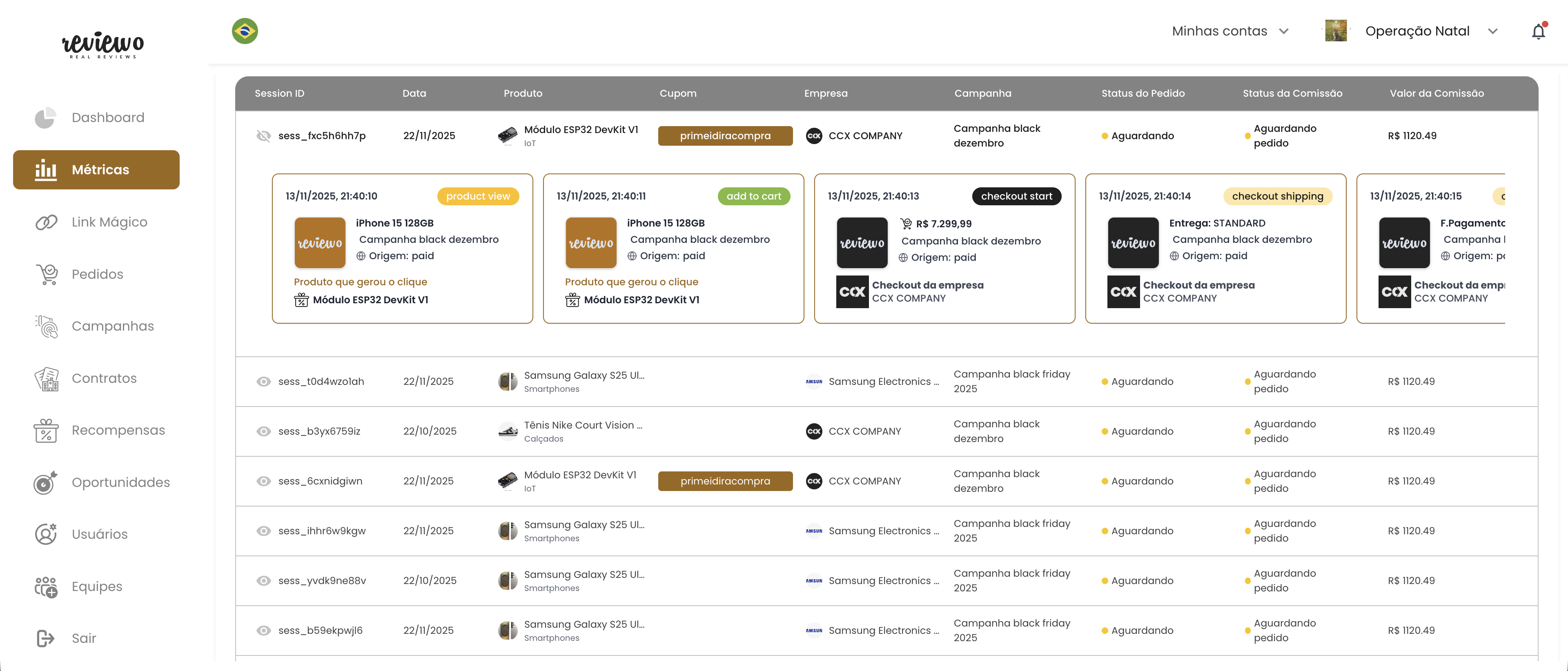This screenshot has width=1568, height=671.
Task: Select the Oportunidades target icon
Action: (x=46, y=482)
